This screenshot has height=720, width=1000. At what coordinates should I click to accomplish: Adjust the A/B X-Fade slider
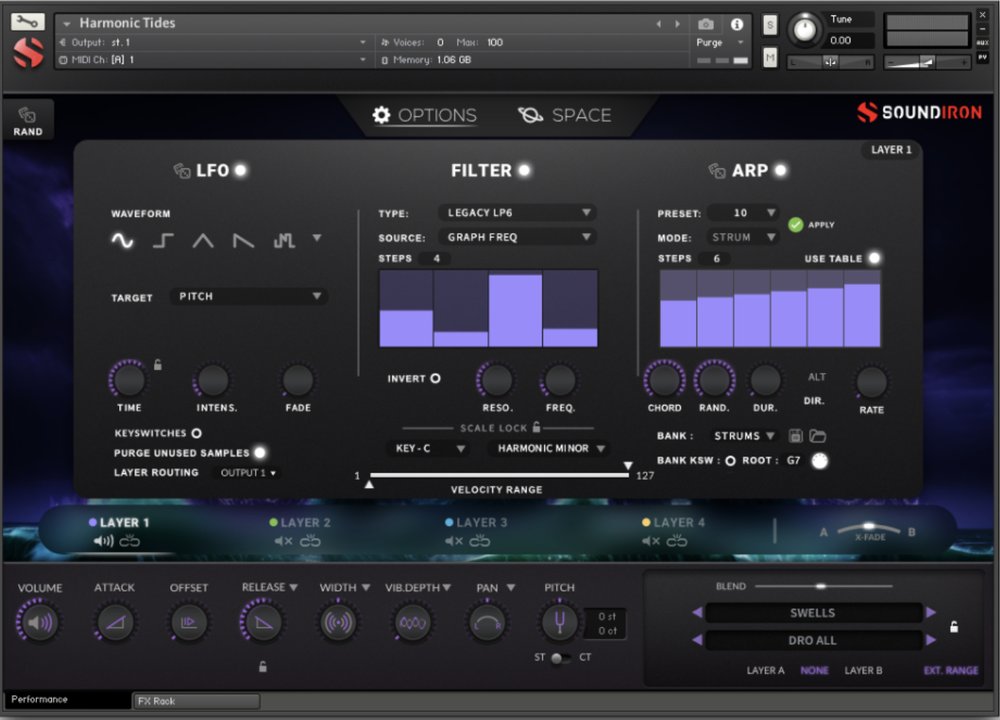pos(868,527)
